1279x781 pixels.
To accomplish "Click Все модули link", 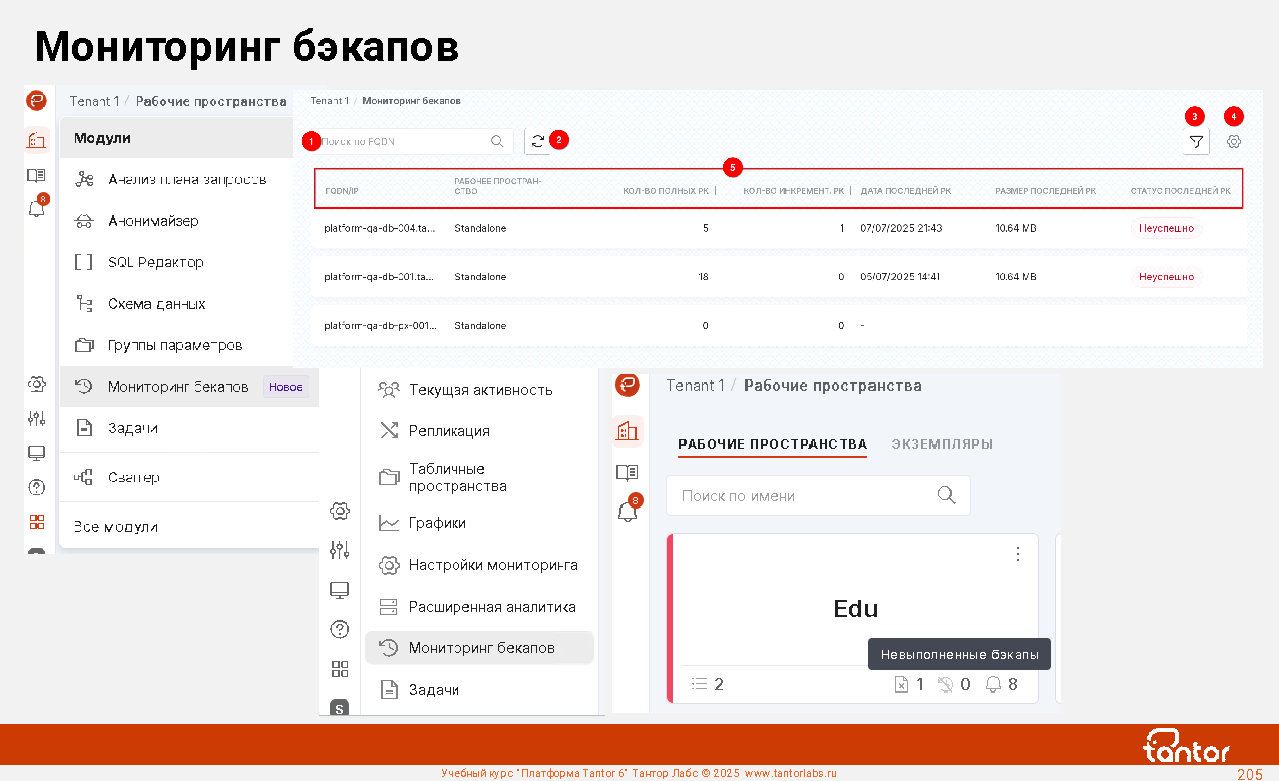I will (x=115, y=527).
